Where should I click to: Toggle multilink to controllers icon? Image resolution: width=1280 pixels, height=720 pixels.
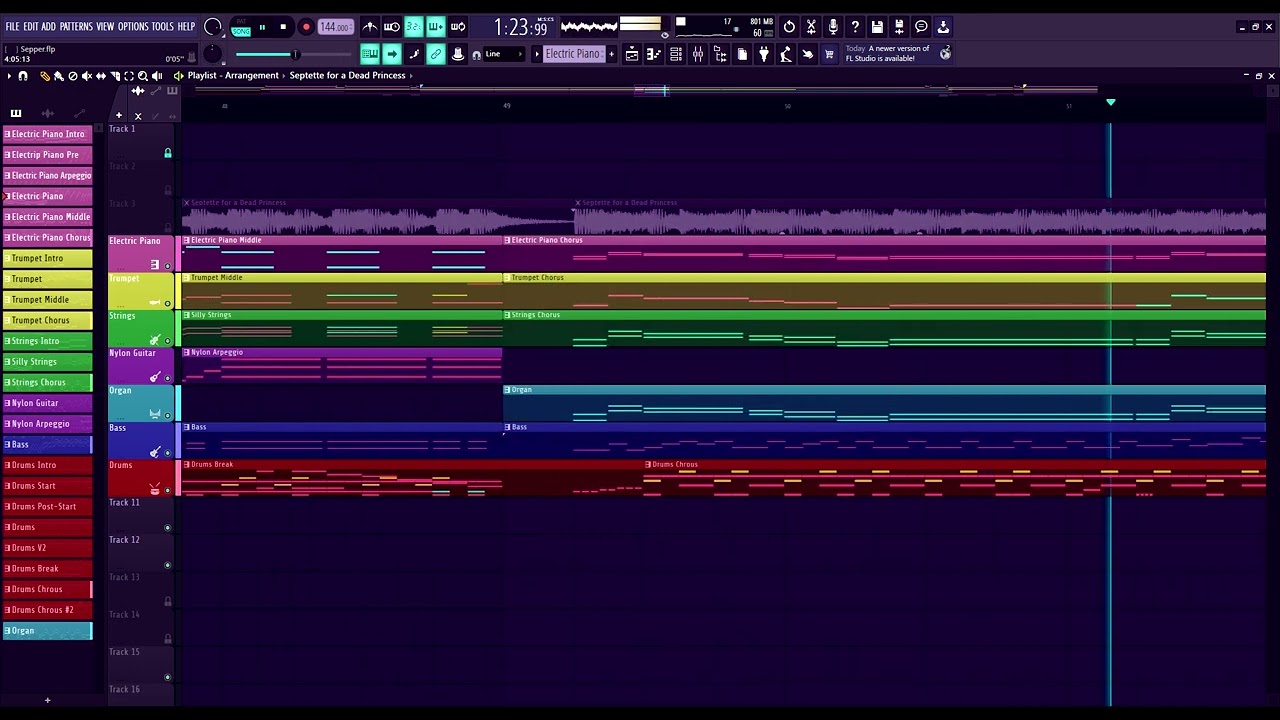click(436, 54)
